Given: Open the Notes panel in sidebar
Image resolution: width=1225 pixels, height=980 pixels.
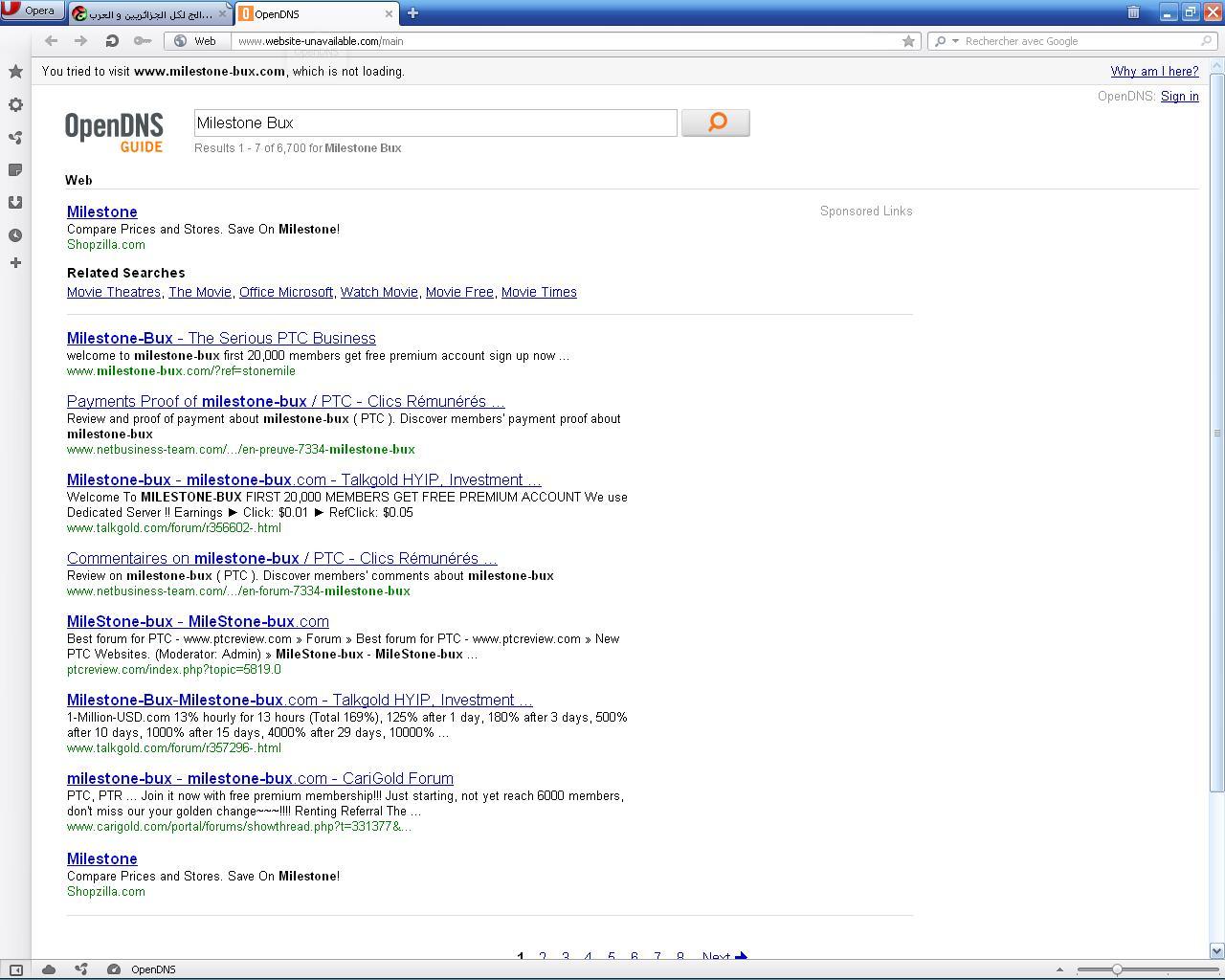Looking at the screenshot, I should pyautogui.click(x=15, y=169).
